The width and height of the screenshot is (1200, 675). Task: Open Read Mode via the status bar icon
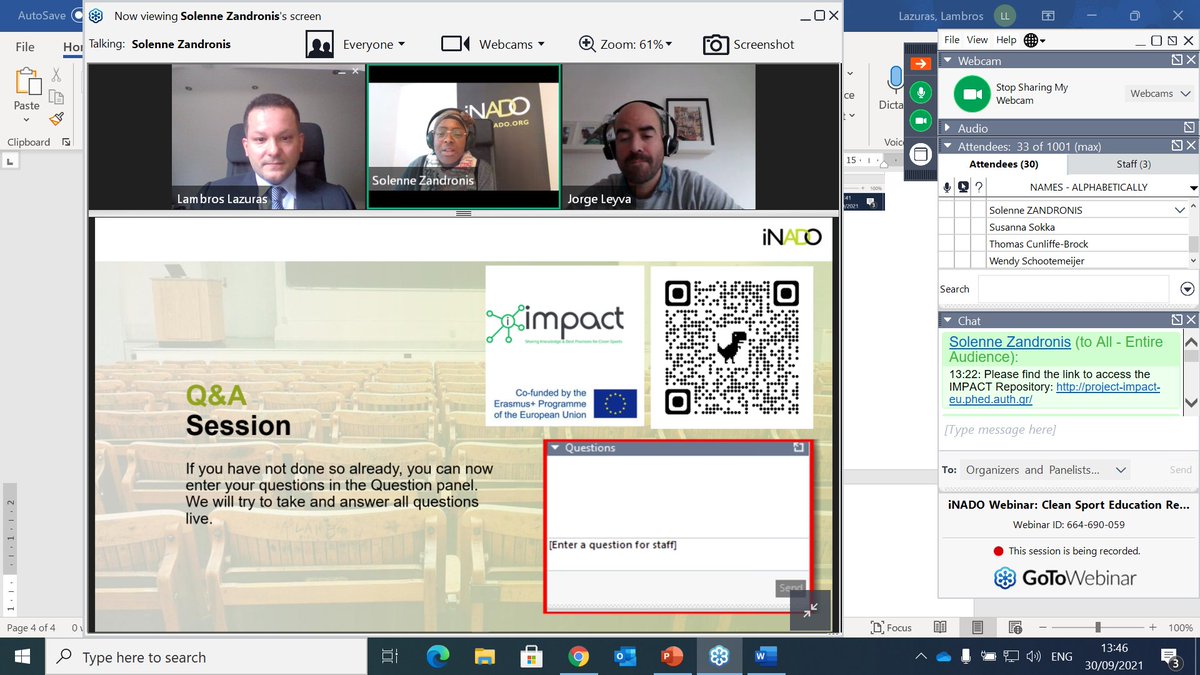(x=938, y=626)
